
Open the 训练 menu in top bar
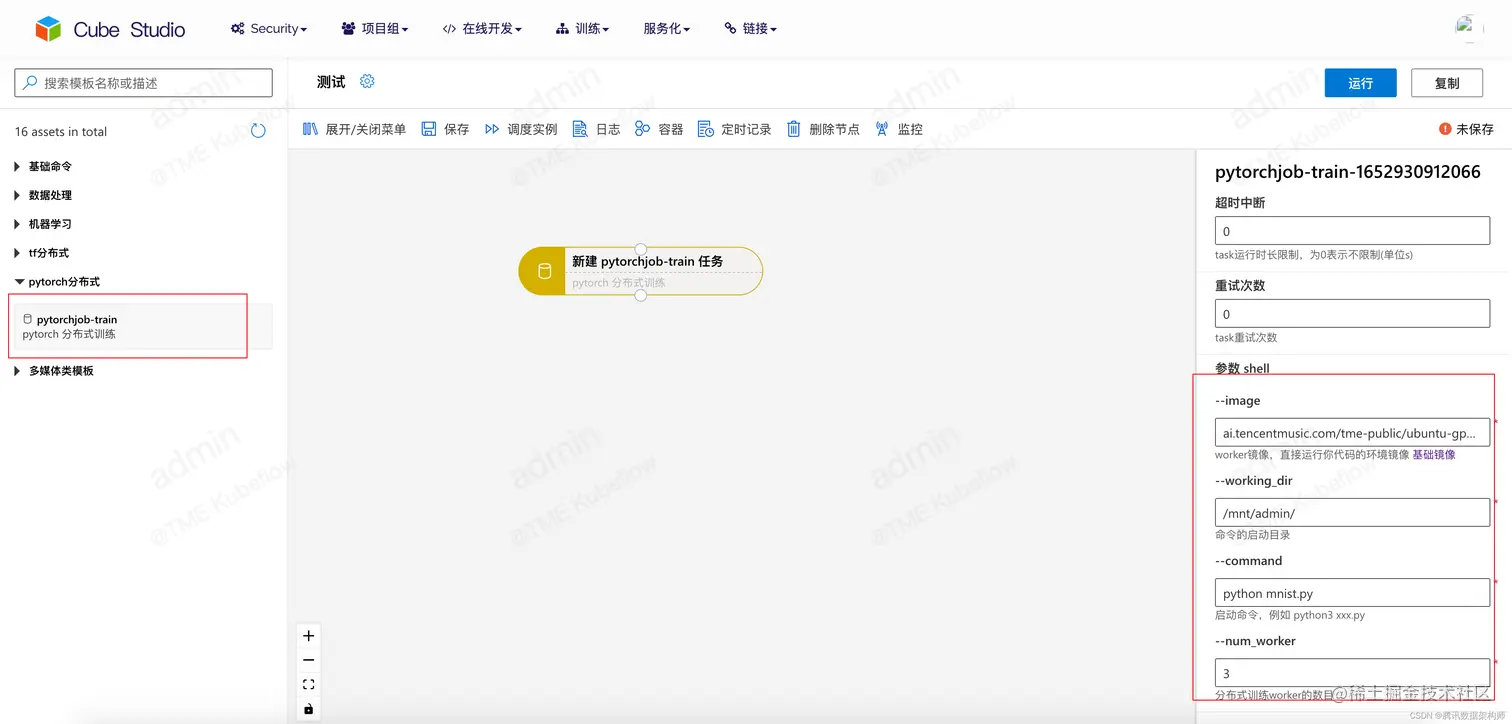(582, 28)
